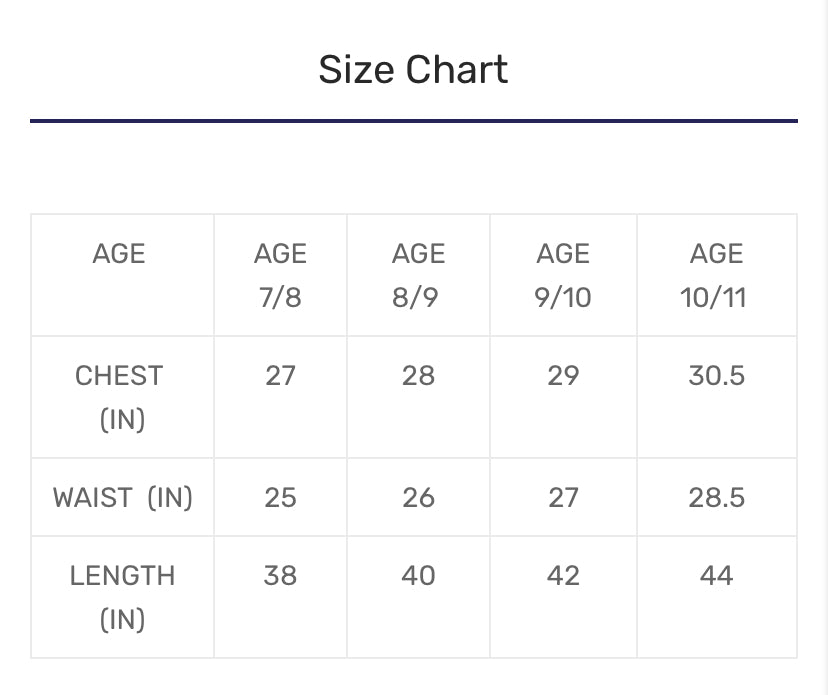Select the CHEST (IN) row label
This screenshot has width=828, height=695.
pyautogui.click(x=119, y=397)
